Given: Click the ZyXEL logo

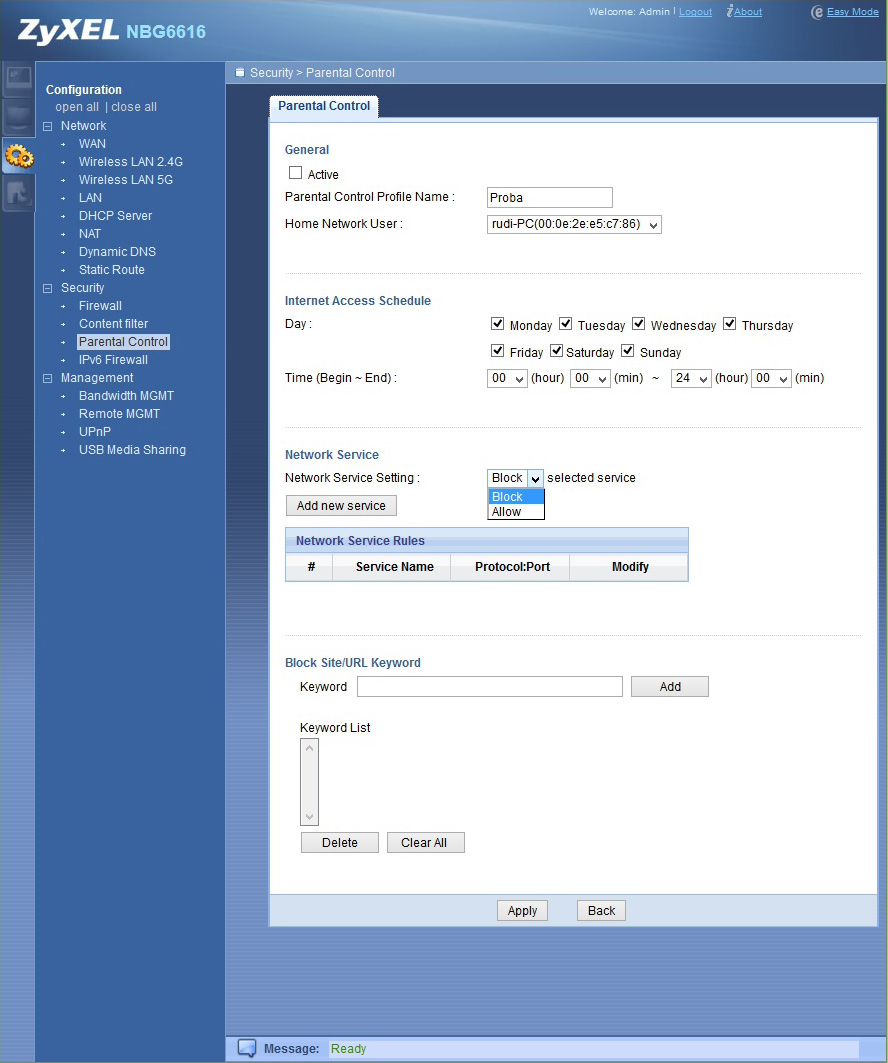Looking at the screenshot, I should coord(68,31).
